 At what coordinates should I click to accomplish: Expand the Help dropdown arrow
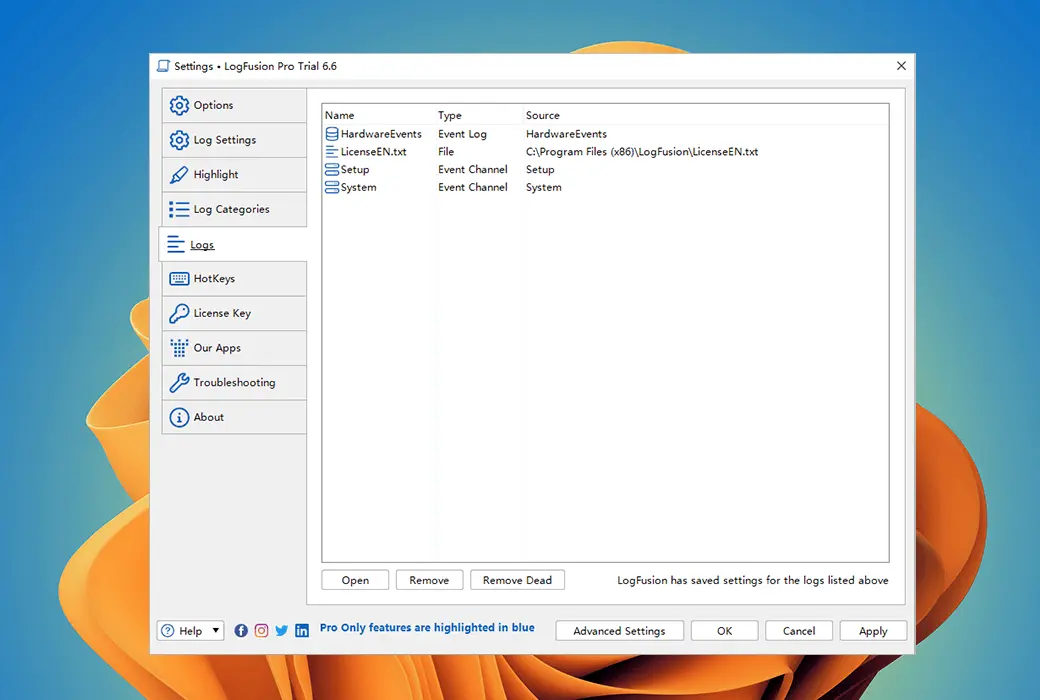click(x=216, y=630)
